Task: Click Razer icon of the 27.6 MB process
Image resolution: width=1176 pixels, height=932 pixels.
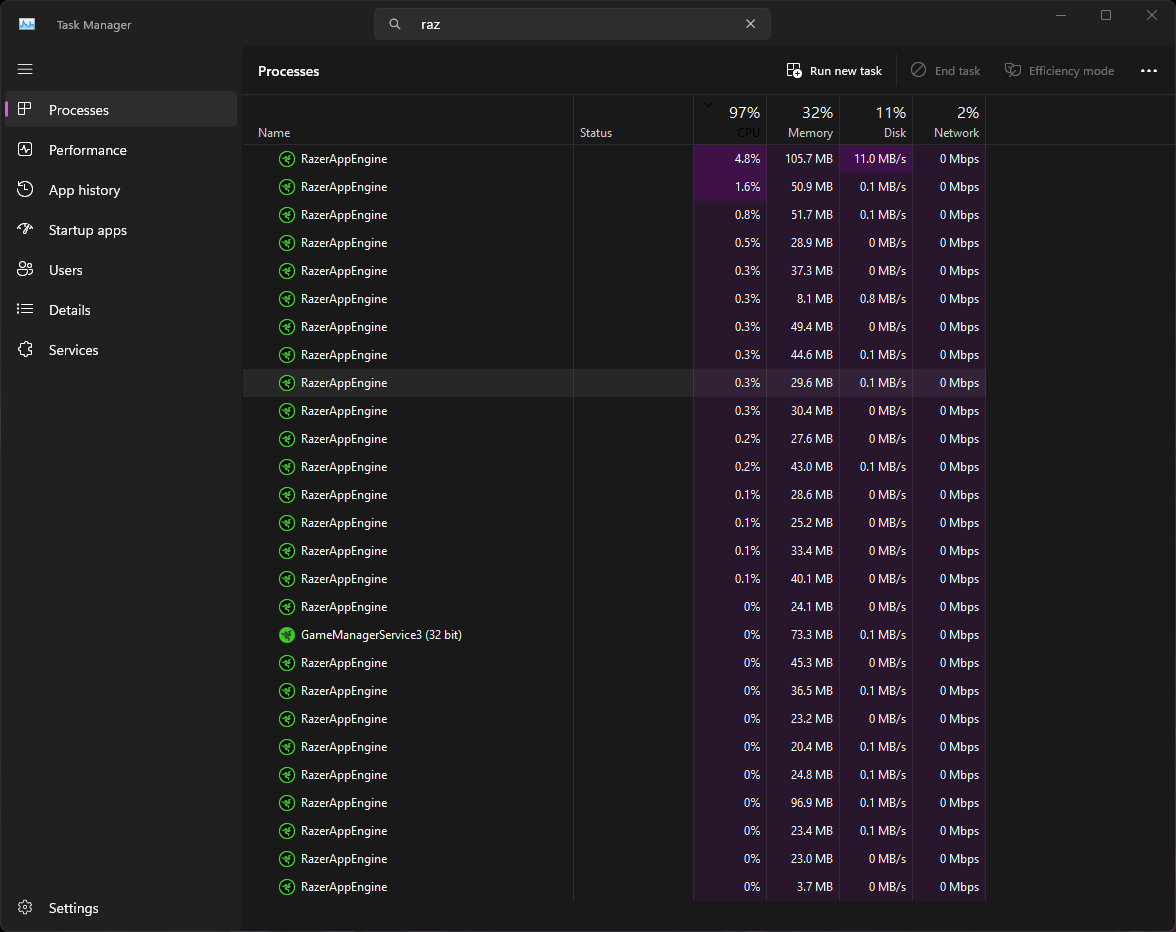Action: click(x=286, y=439)
